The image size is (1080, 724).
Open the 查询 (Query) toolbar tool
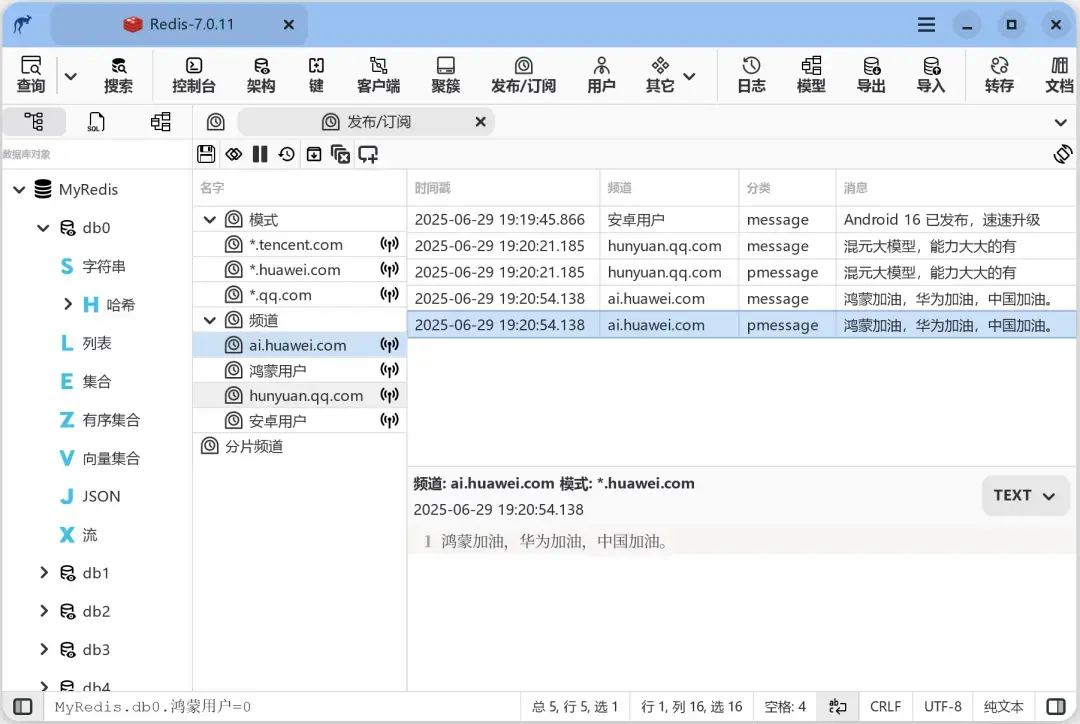tap(30, 74)
